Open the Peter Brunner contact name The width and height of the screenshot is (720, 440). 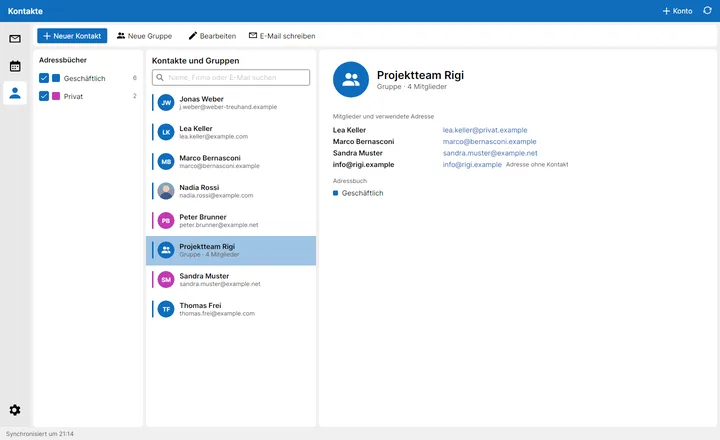203,217
